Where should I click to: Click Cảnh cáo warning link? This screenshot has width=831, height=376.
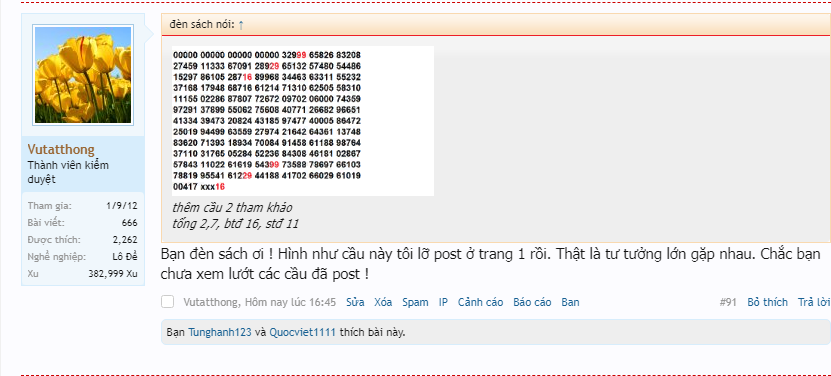point(480,302)
